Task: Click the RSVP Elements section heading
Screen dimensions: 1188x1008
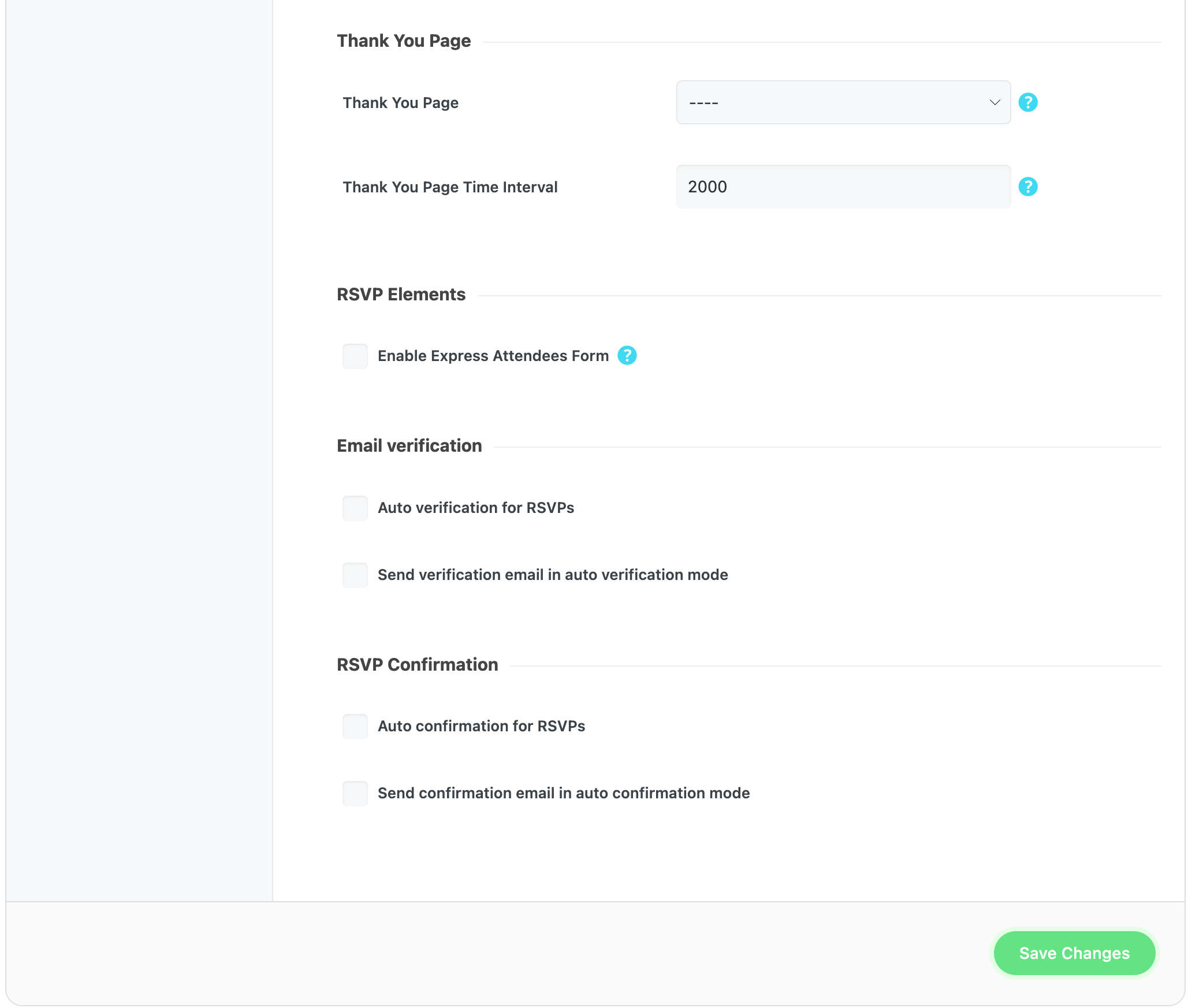Action: 401,295
